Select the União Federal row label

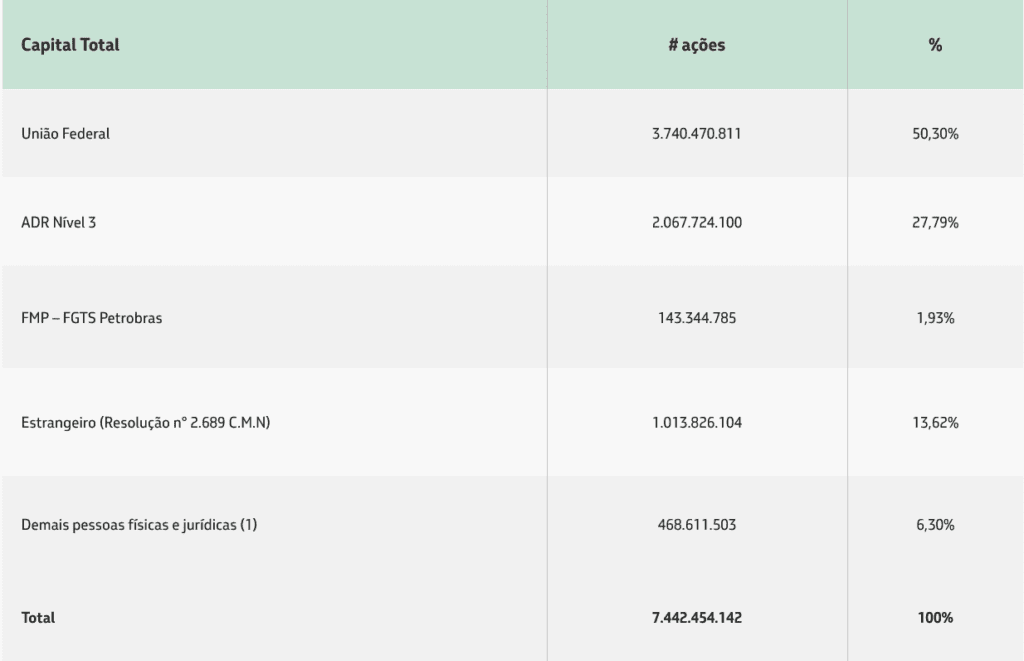tap(65, 134)
